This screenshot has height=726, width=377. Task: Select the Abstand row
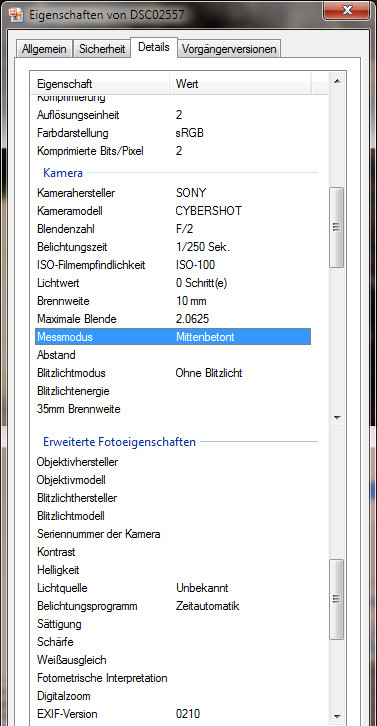173,355
